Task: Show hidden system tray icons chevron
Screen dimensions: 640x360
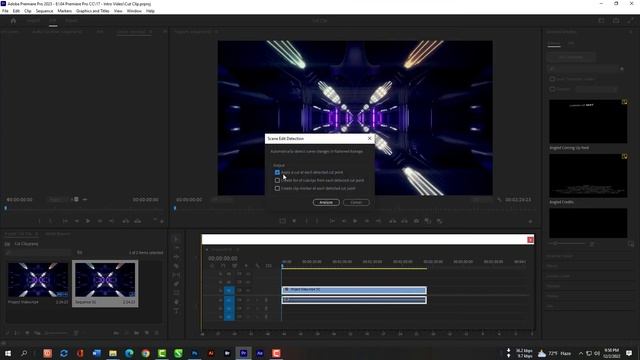Action: 581,353
